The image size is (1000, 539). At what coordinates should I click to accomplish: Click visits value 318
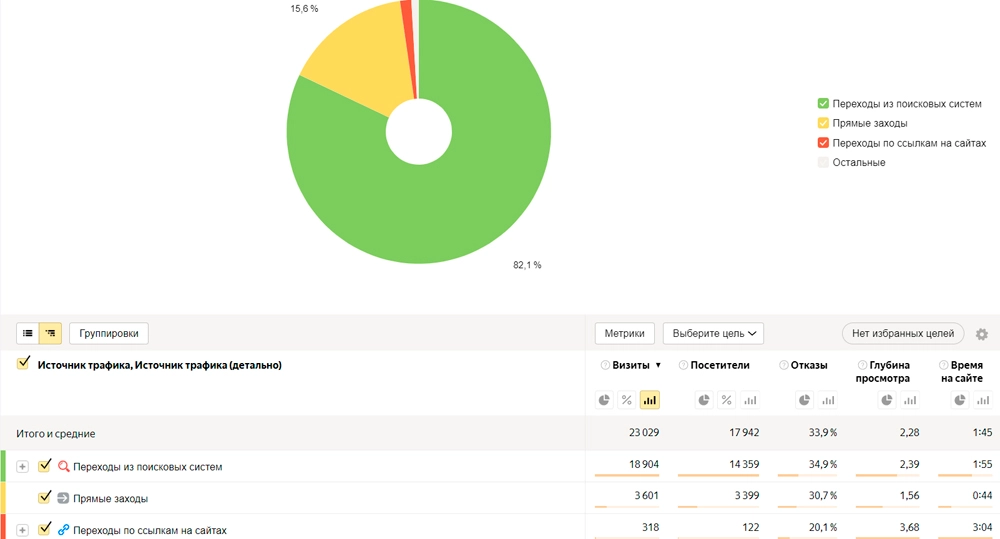coord(651,528)
